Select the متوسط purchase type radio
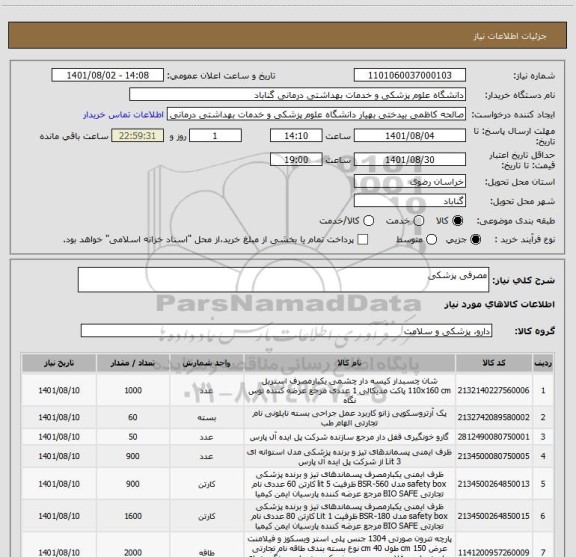Image resolution: width=576 pixels, height=557 pixels. click(x=431, y=240)
